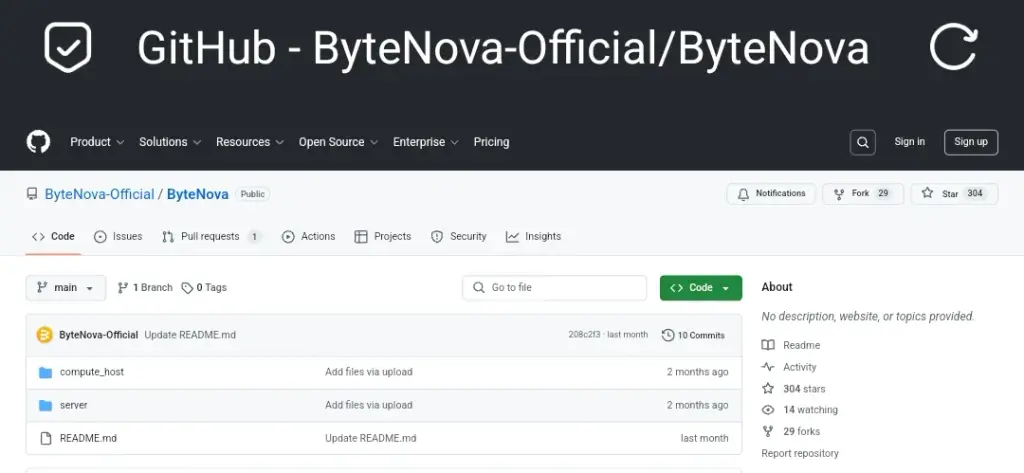Switch to the Pull requests tab
Viewport: 1024px width, 473px height.
[x=212, y=236]
